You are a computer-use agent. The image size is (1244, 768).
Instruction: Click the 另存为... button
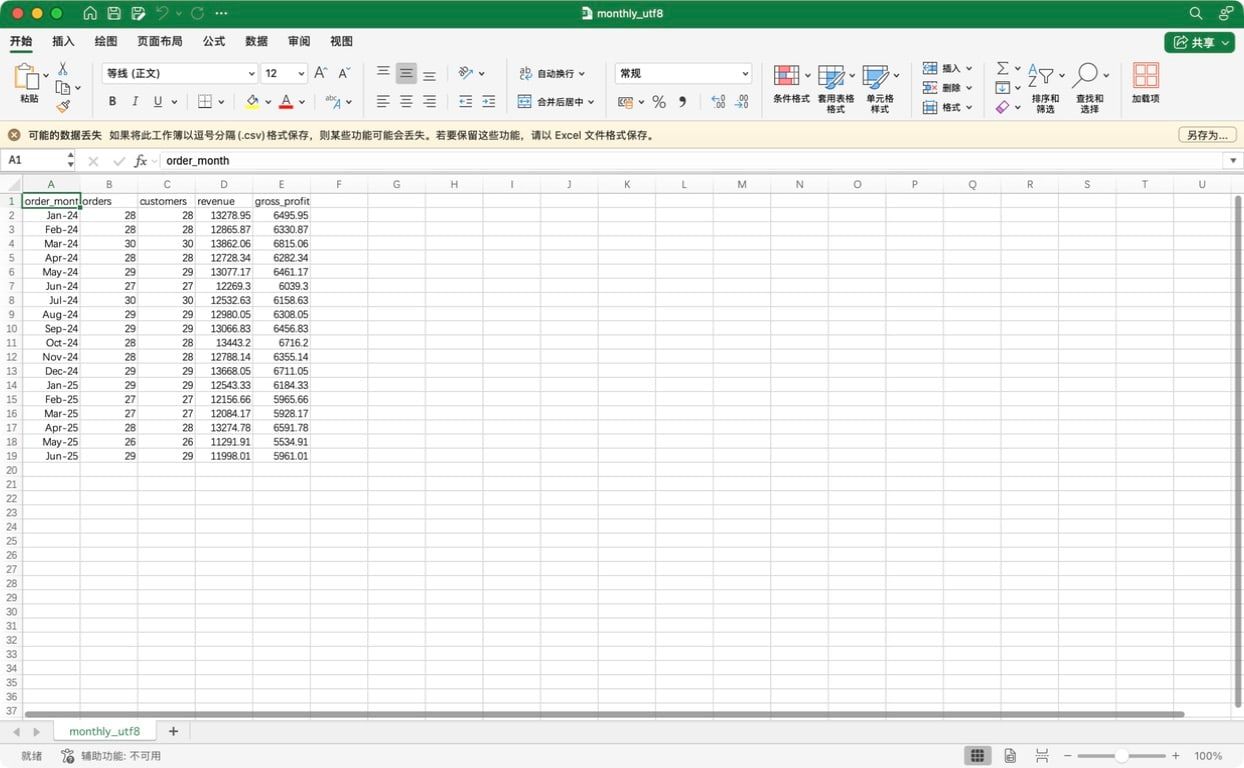click(x=1206, y=135)
